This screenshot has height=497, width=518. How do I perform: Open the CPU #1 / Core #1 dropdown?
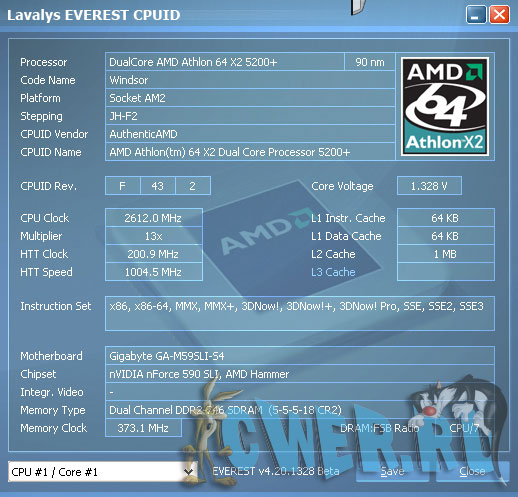tap(102, 472)
